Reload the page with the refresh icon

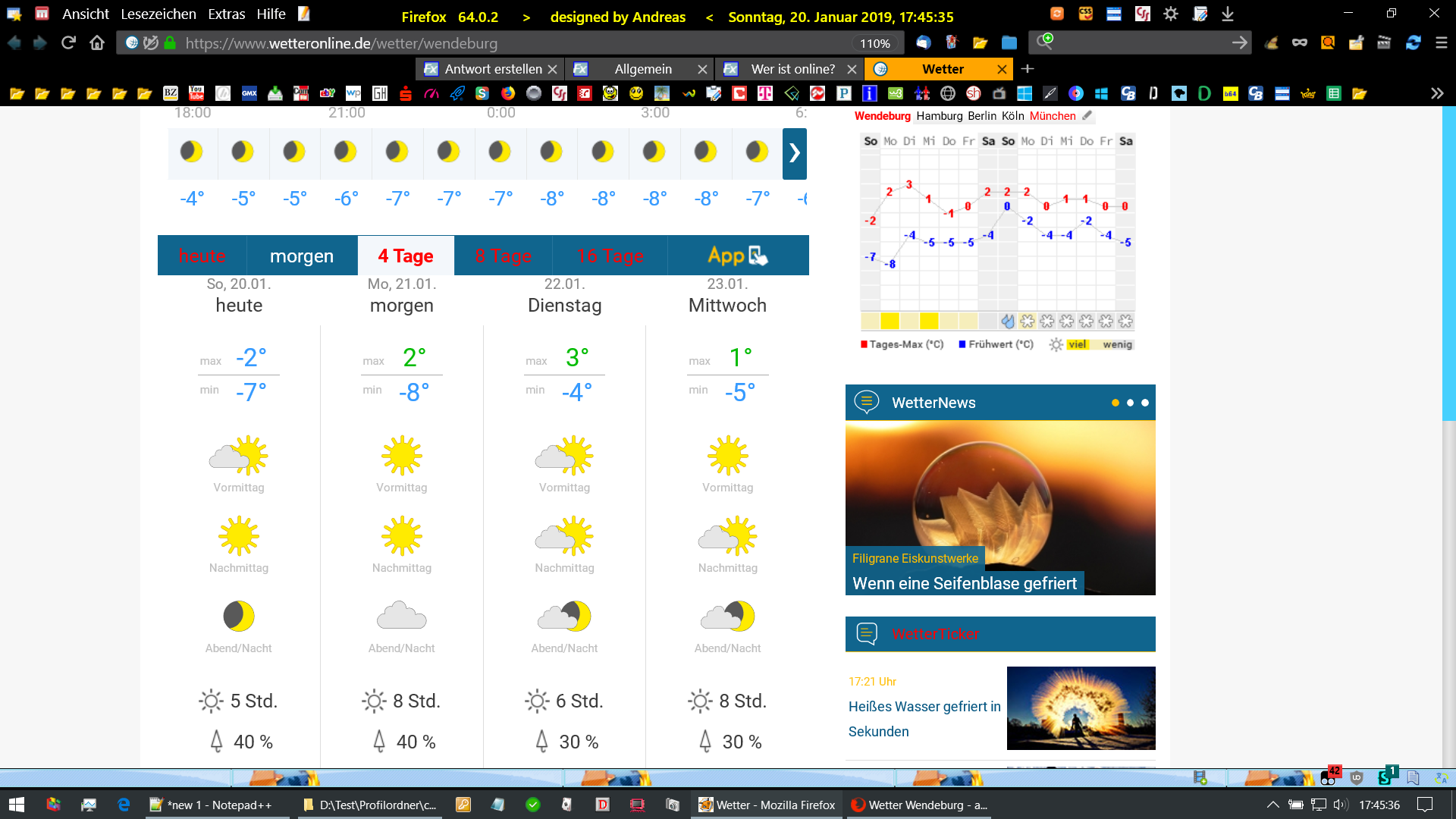pyautogui.click(x=68, y=43)
